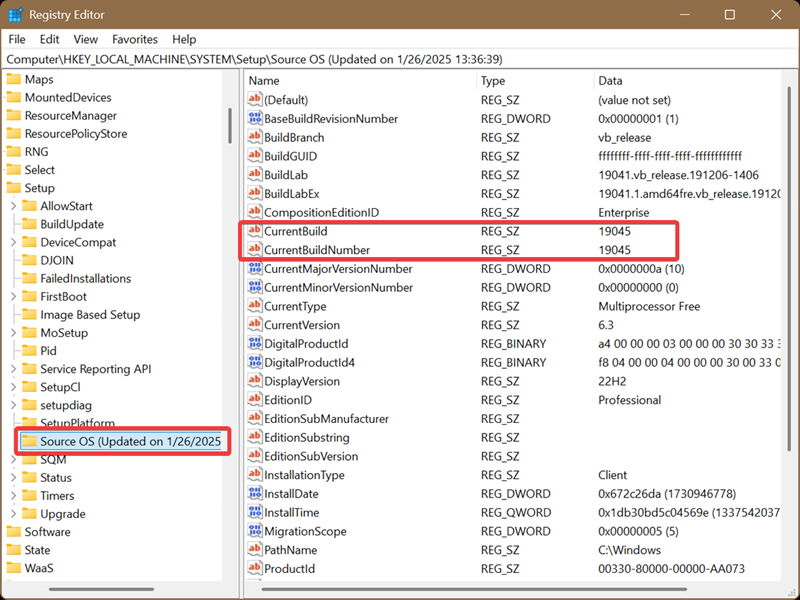Click the RNG folder icon

[14, 152]
